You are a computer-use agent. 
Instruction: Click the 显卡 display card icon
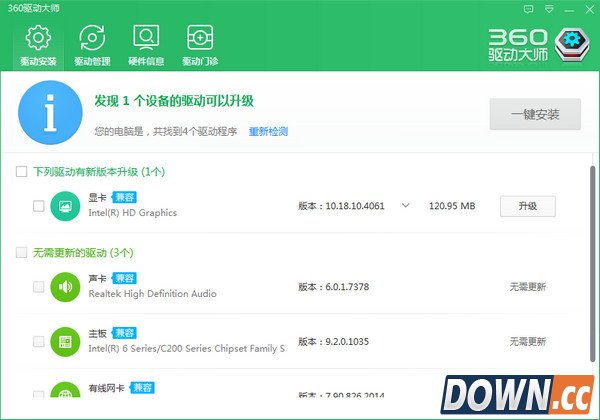coord(65,206)
